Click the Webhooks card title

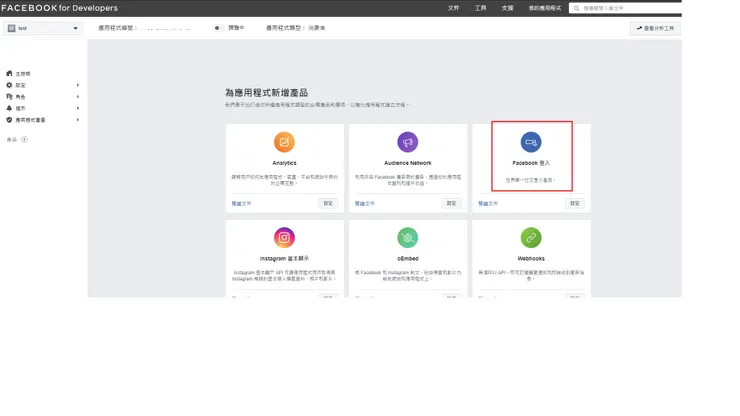coord(531,259)
